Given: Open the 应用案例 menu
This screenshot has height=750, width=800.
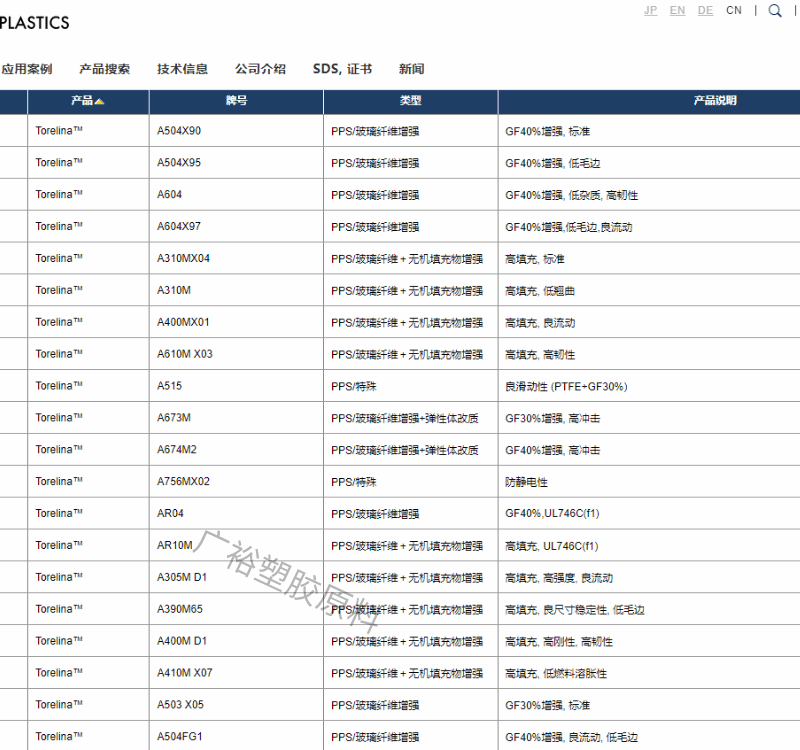Looking at the screenshot, I should coord(27,69).
